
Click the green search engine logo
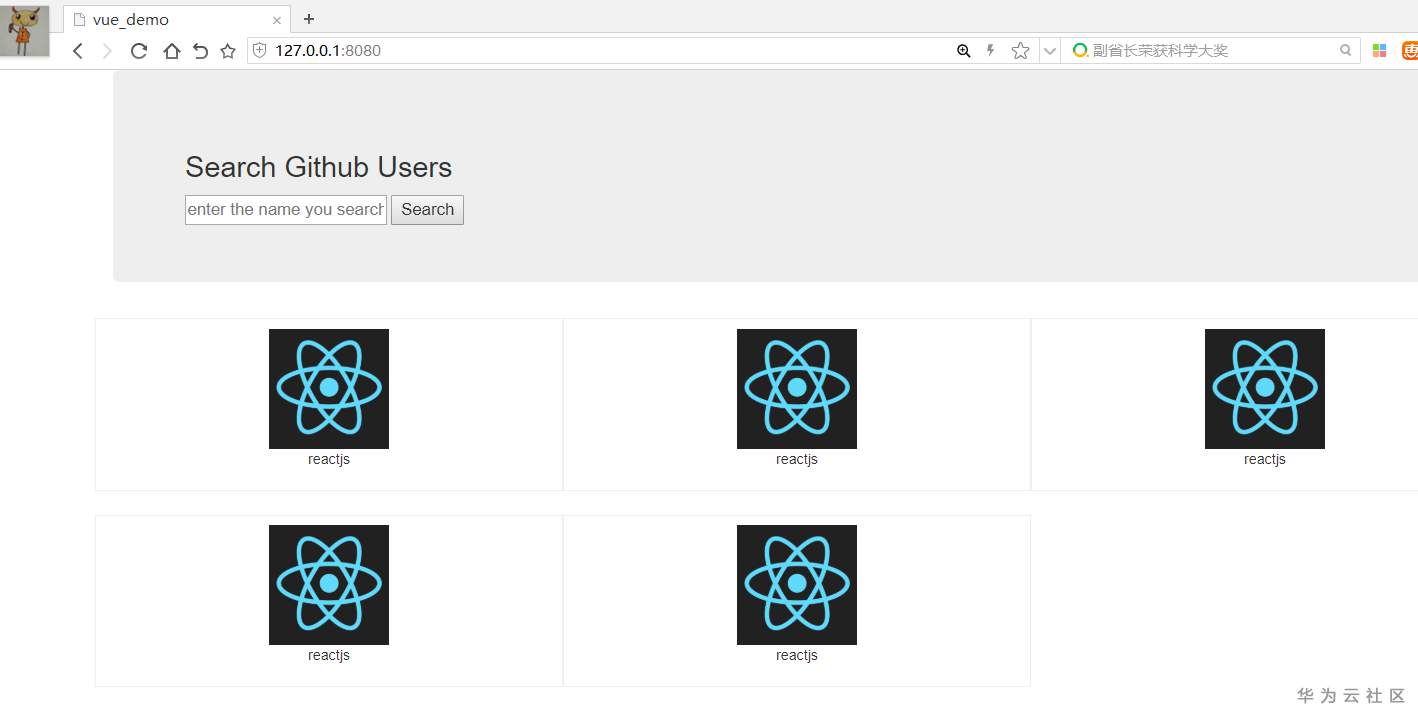click(1080, 50)
